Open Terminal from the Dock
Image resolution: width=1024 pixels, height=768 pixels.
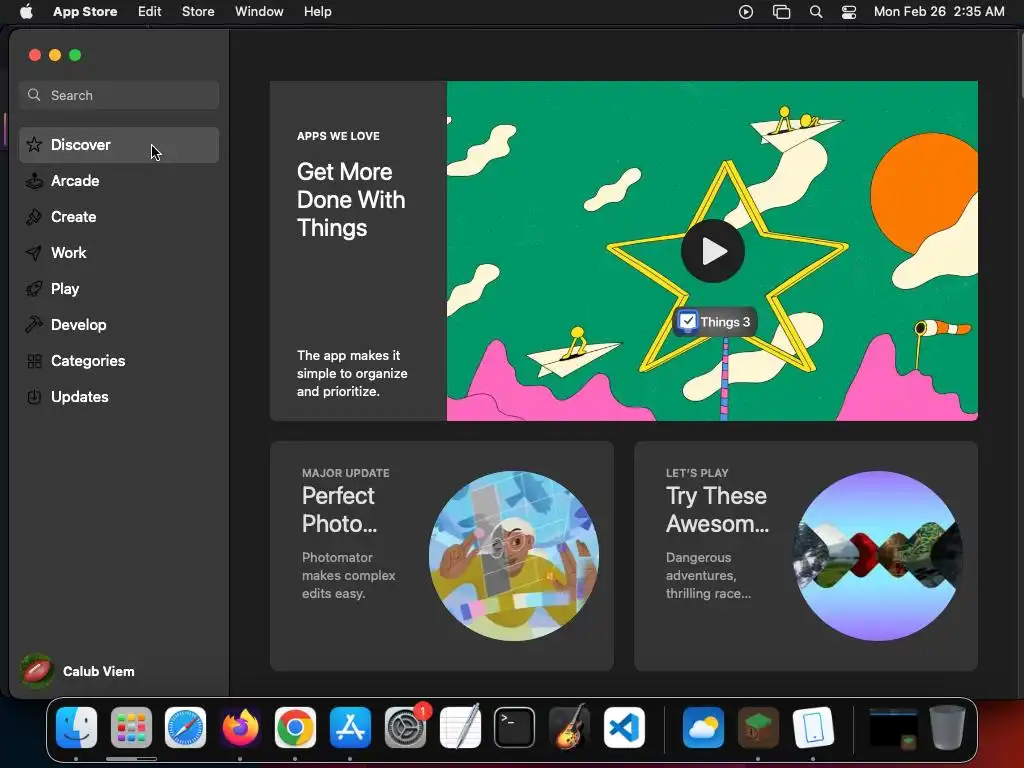pyautogui.click(x=515, y=728)
